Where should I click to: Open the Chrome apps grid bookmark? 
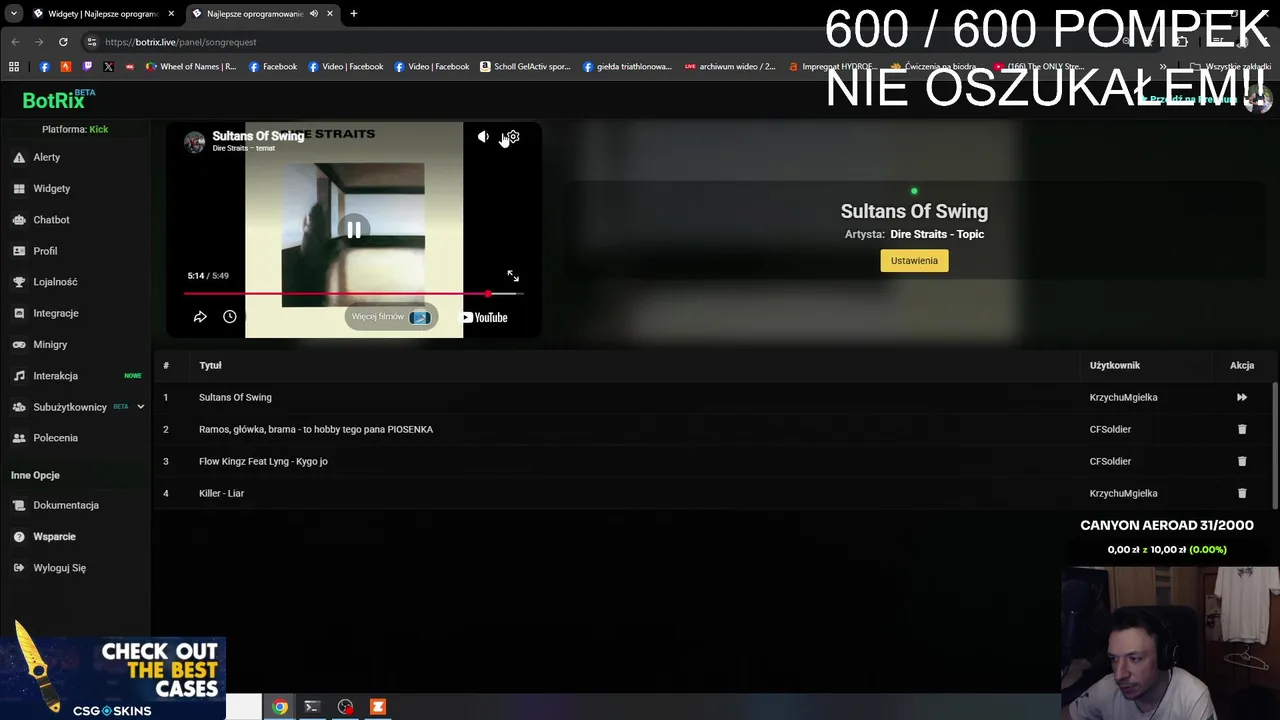pyautogui.click(x=14, y=67)
